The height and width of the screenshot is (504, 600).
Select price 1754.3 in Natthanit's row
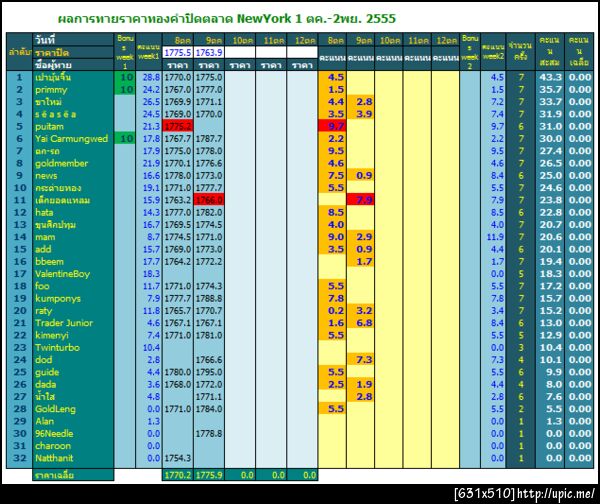coord(178,458)
